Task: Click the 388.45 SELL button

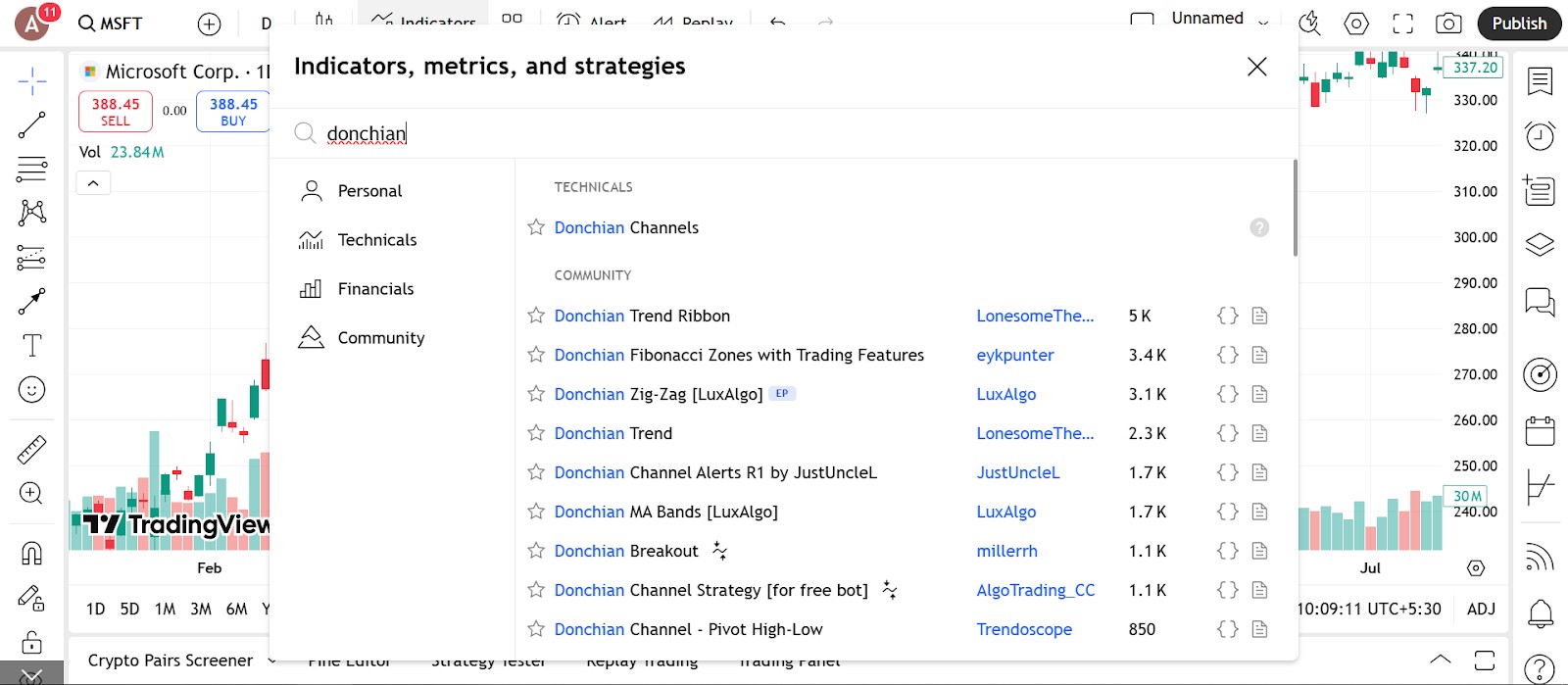Action: pos(116,112)
